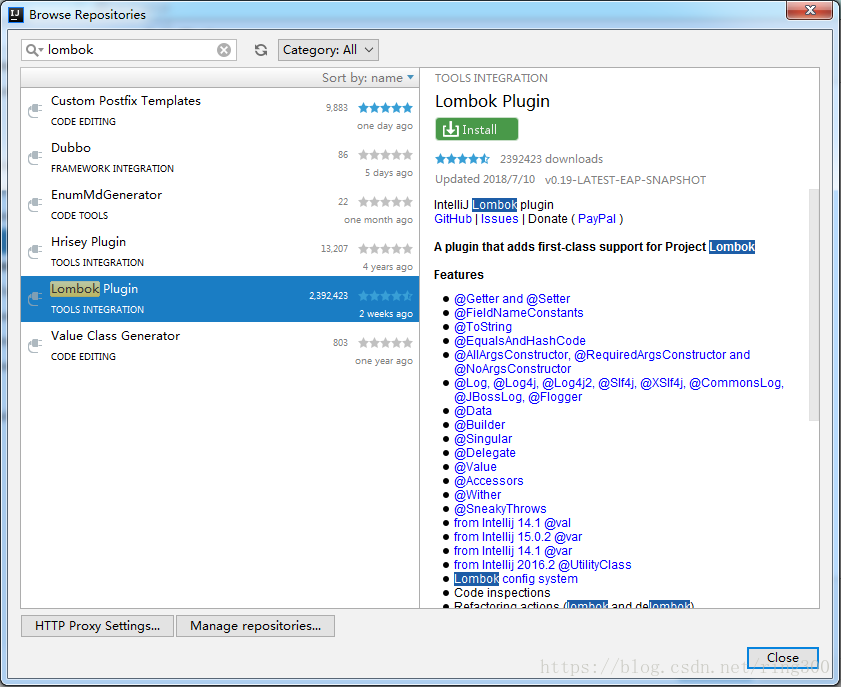The height and width of the screenshot is (687, 841).
Task: Select the Dubbo plugin row
Action: [220, 158]
